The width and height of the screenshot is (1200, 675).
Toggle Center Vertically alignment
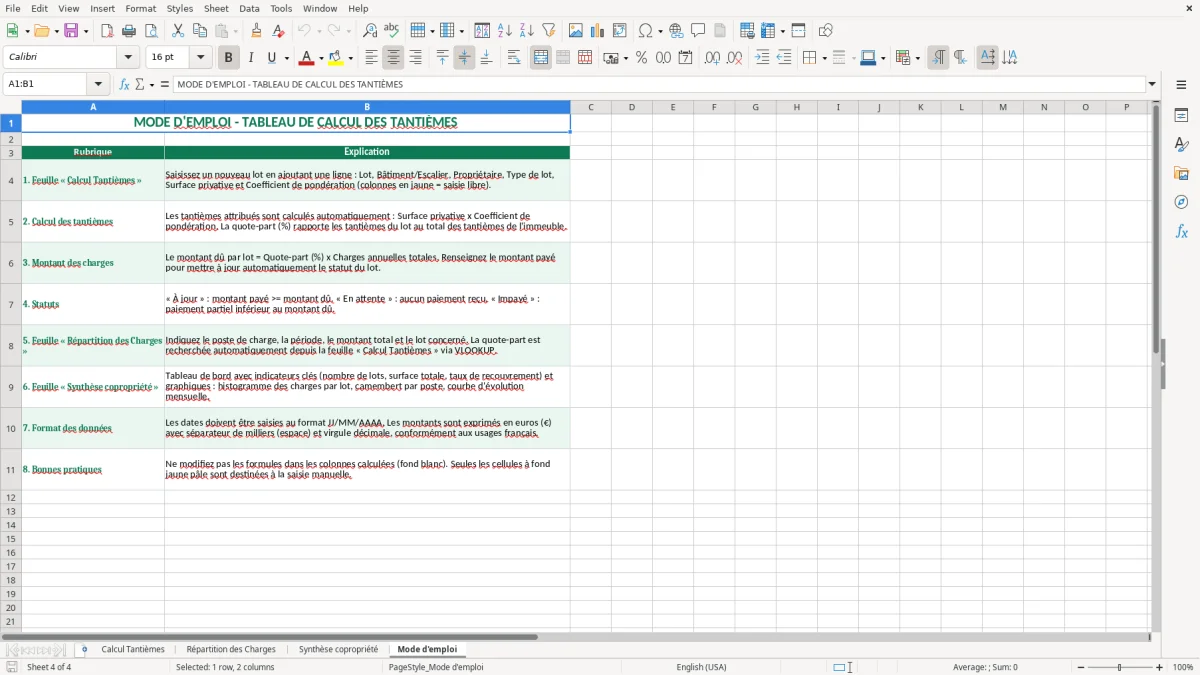coord(464,58)
